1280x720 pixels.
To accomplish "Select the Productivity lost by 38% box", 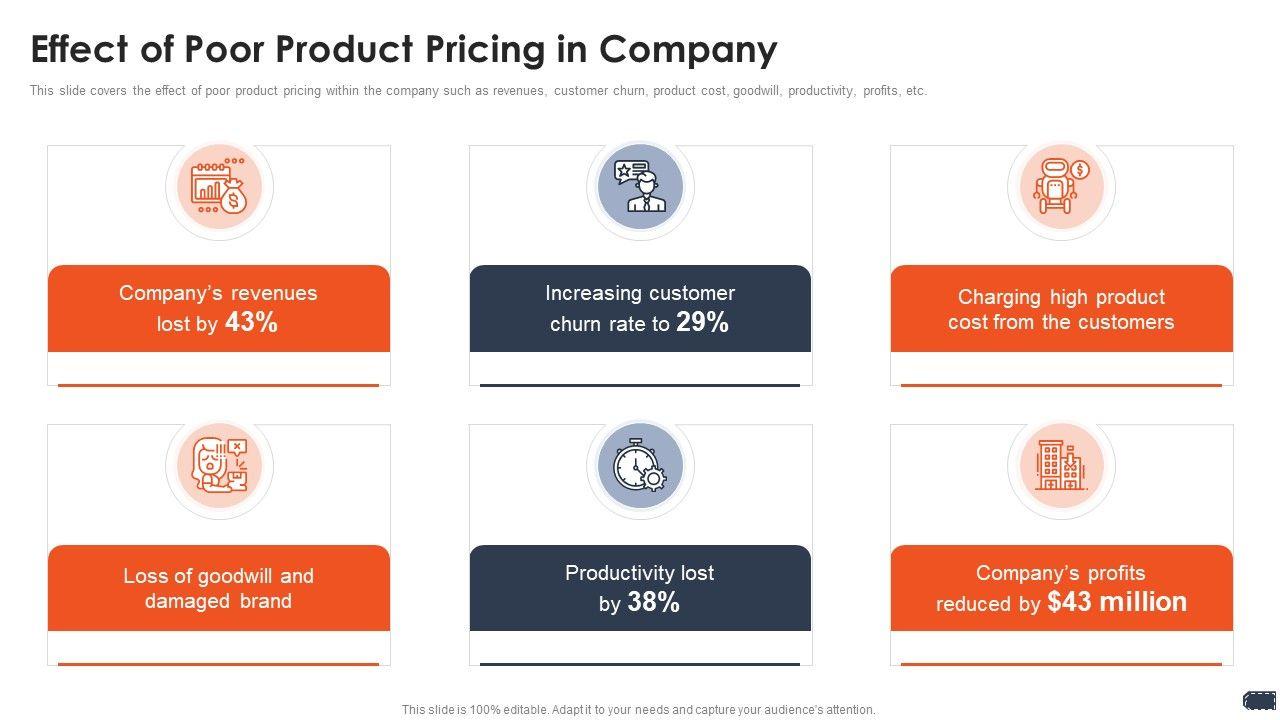I will 640,588.
